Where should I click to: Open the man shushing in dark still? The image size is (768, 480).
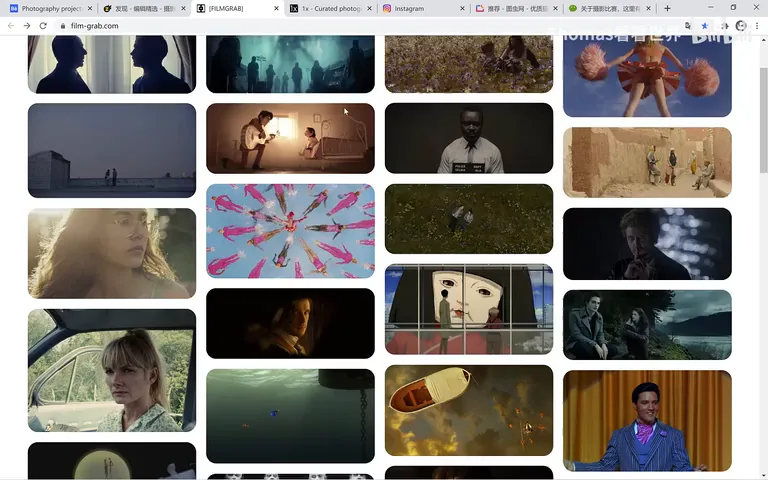coord(647,244)
